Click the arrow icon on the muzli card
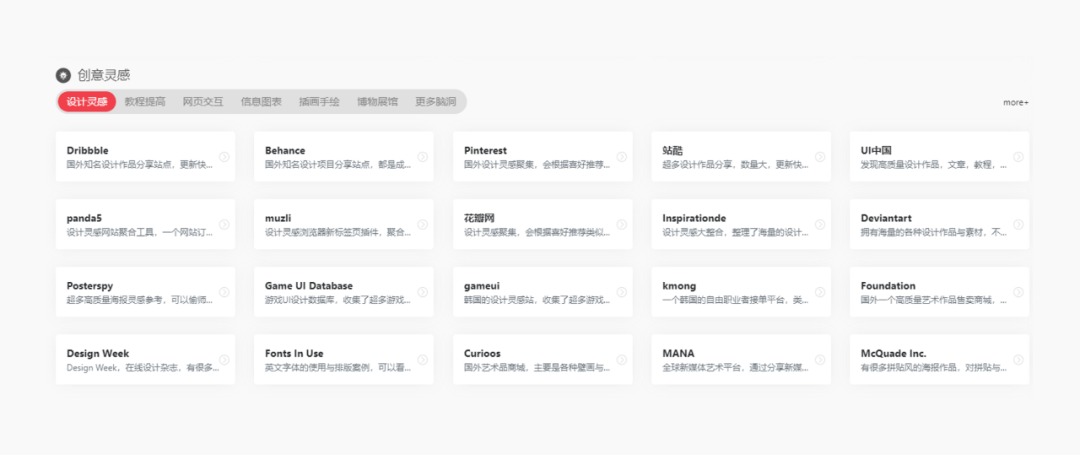This screenshot has height=455, width=1080. [x=422, y=224]
